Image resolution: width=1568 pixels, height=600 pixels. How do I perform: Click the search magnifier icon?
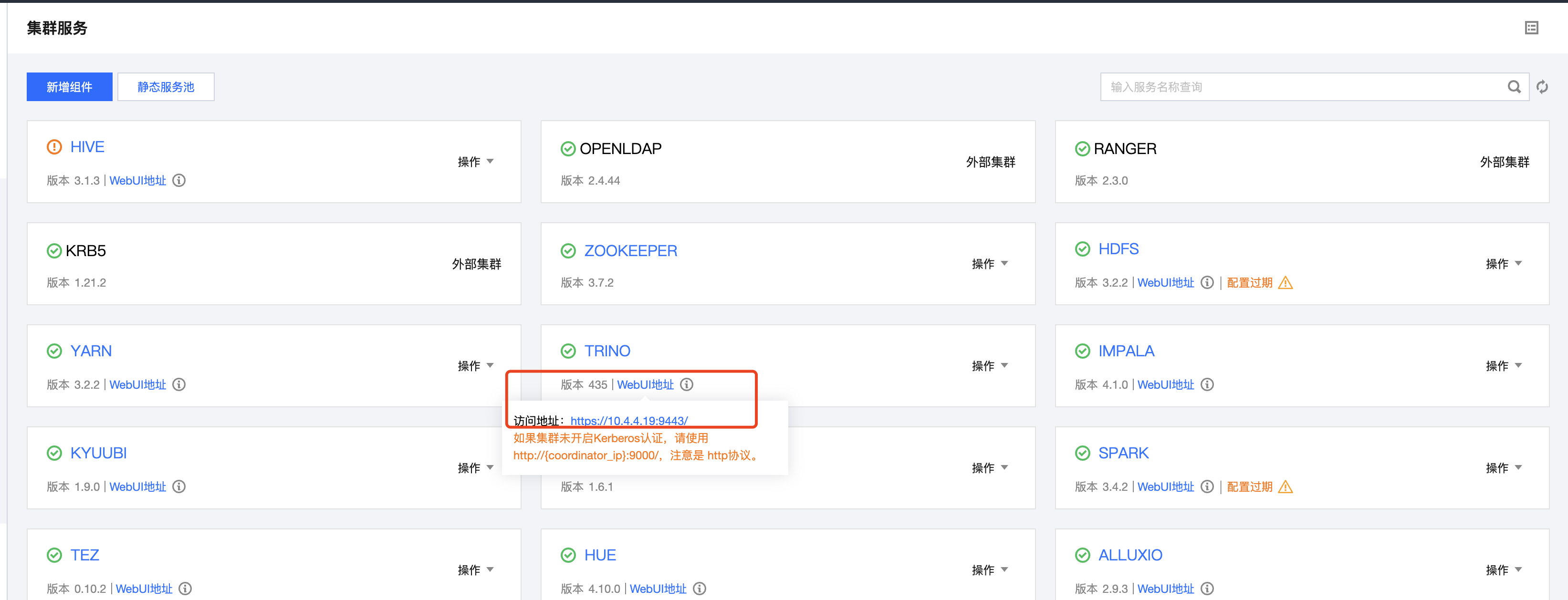[x=1514, y=87]
